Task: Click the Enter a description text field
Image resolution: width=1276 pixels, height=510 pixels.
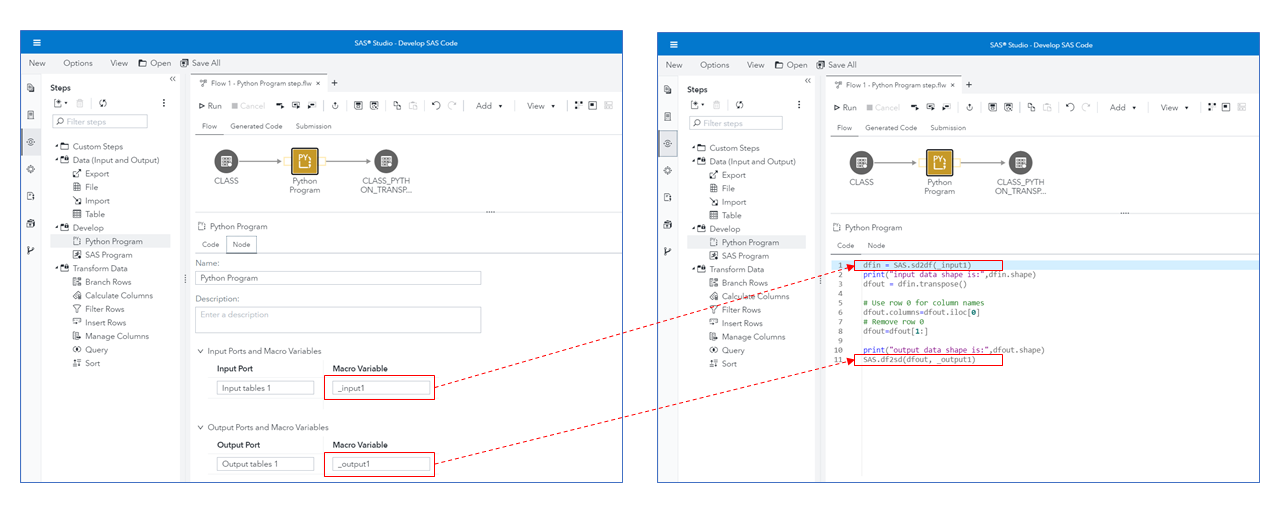Action: 338,319
